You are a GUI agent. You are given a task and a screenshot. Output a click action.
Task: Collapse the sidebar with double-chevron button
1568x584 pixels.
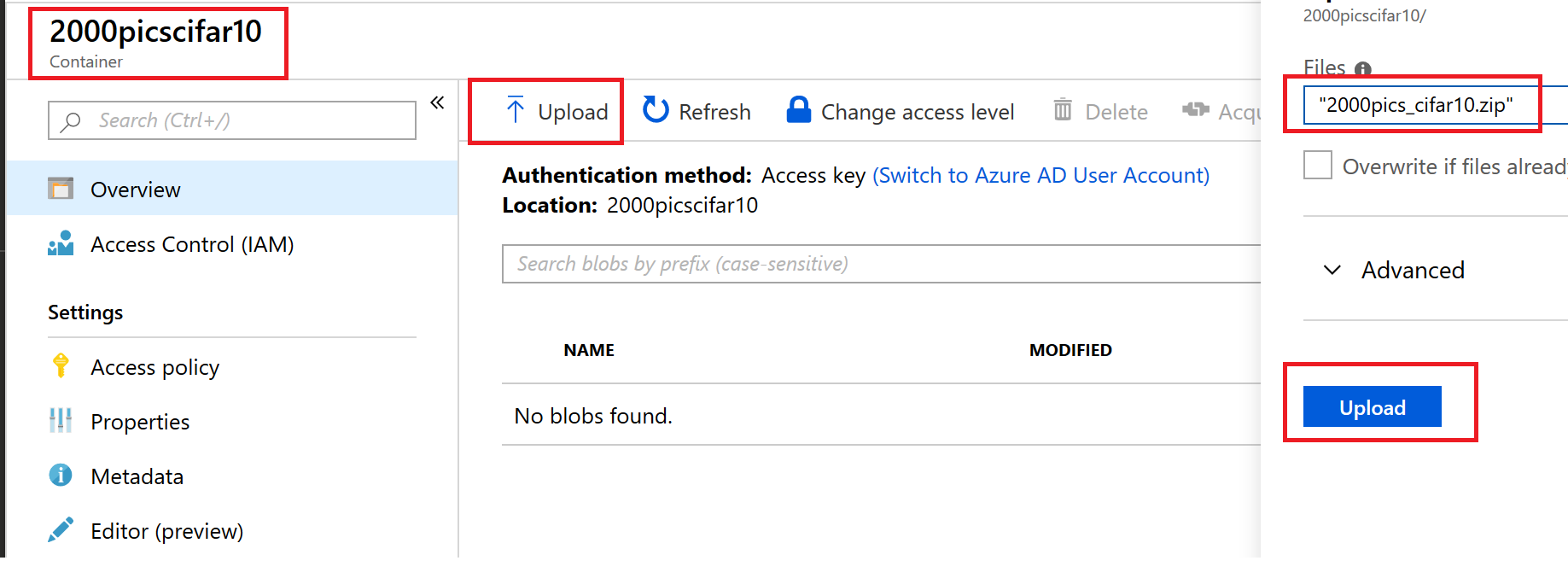[x=437, y=102]
